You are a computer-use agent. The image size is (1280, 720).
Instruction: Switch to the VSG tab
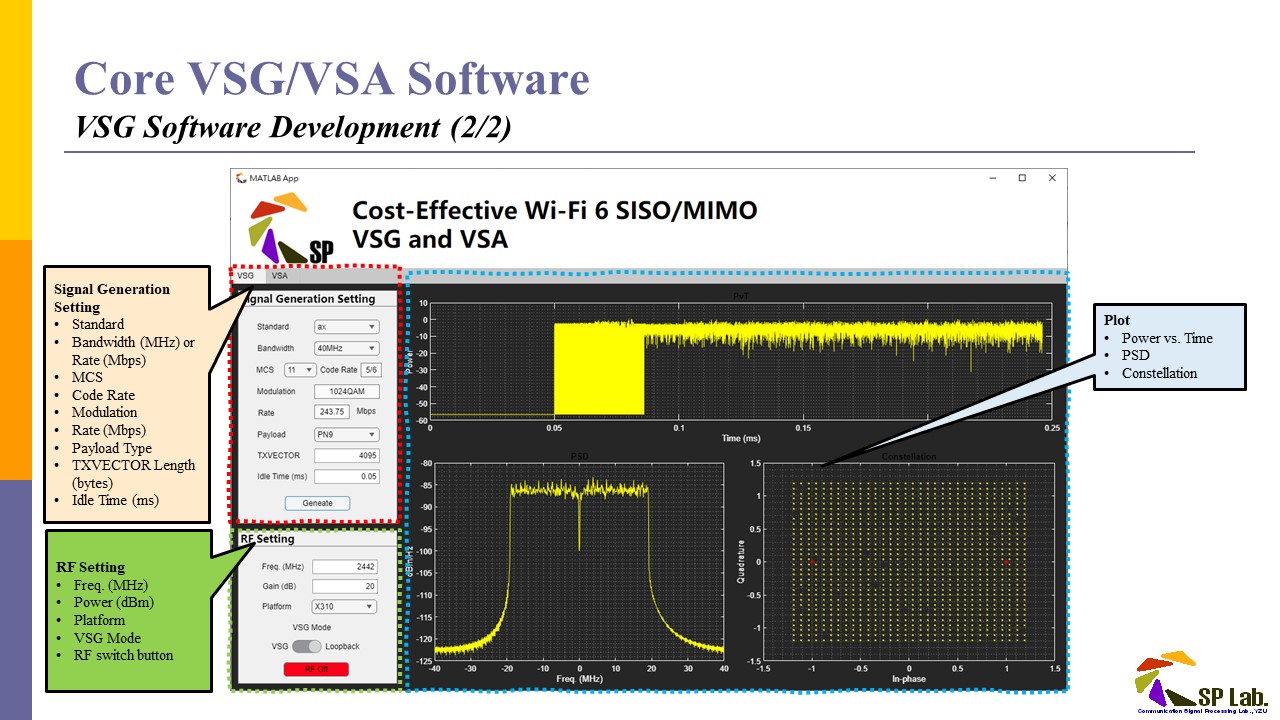pyautogui.click(x=246, y=275)
